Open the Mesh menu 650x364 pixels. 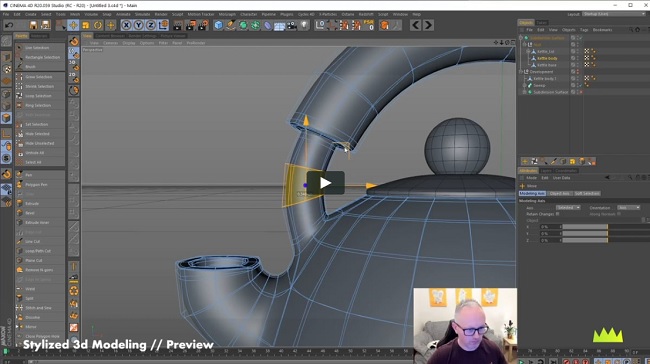[x=75, y=14]
